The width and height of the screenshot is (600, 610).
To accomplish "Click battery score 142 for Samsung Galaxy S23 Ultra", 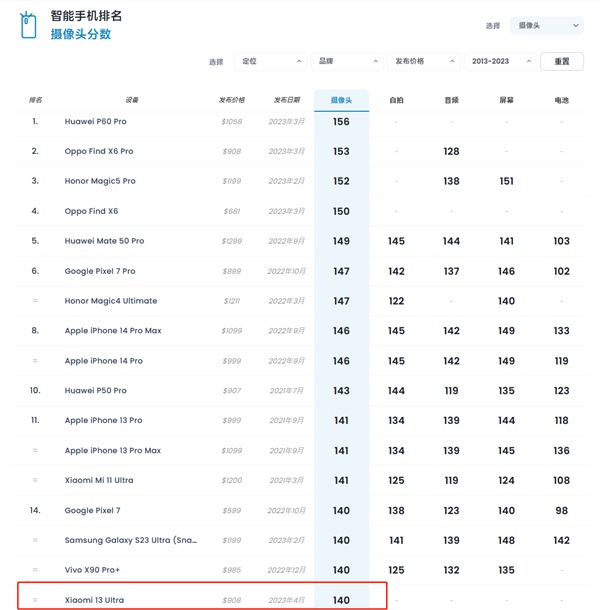I will point(561,540).
